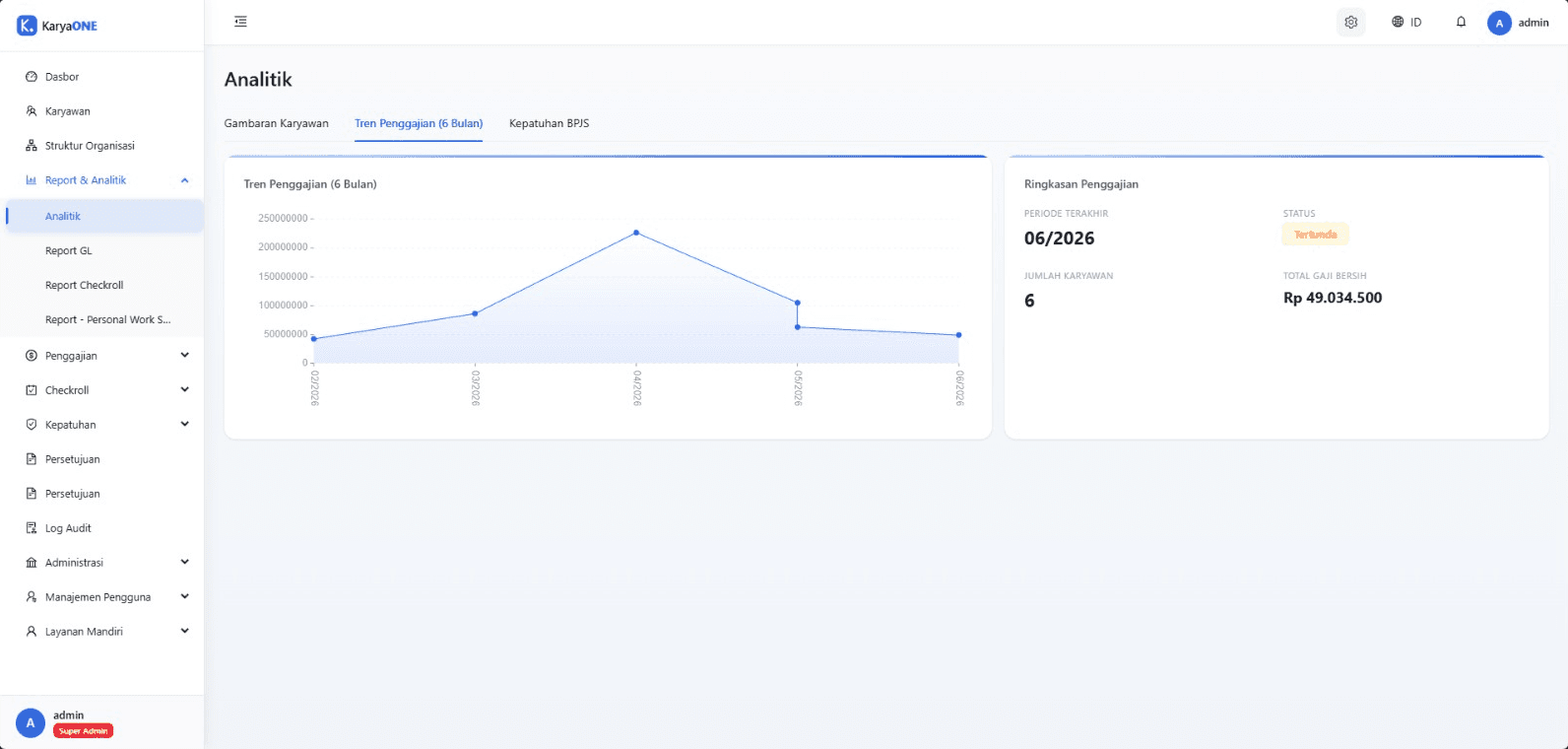Screen dimensions: 1568x749
Task: Expand the Kepatuhan menu
Action: pyautogui.click(x=184, y=425)
